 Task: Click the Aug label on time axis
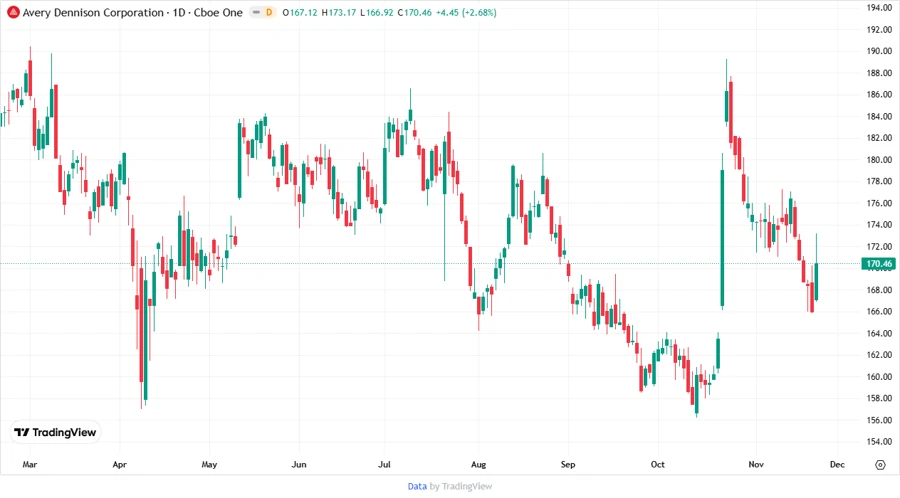[478, 464]
